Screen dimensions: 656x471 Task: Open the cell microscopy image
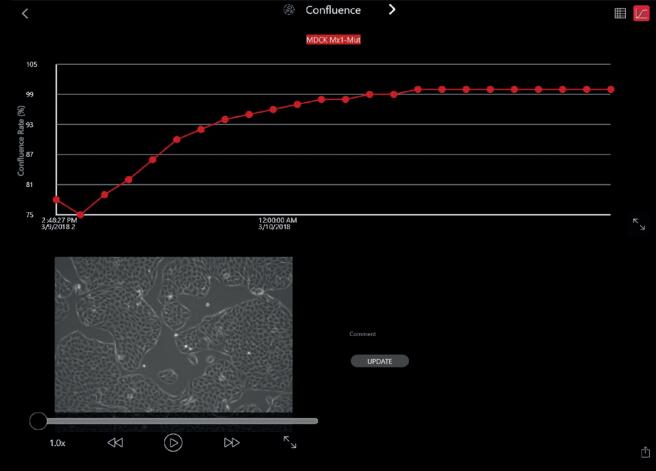click(173, 333)
